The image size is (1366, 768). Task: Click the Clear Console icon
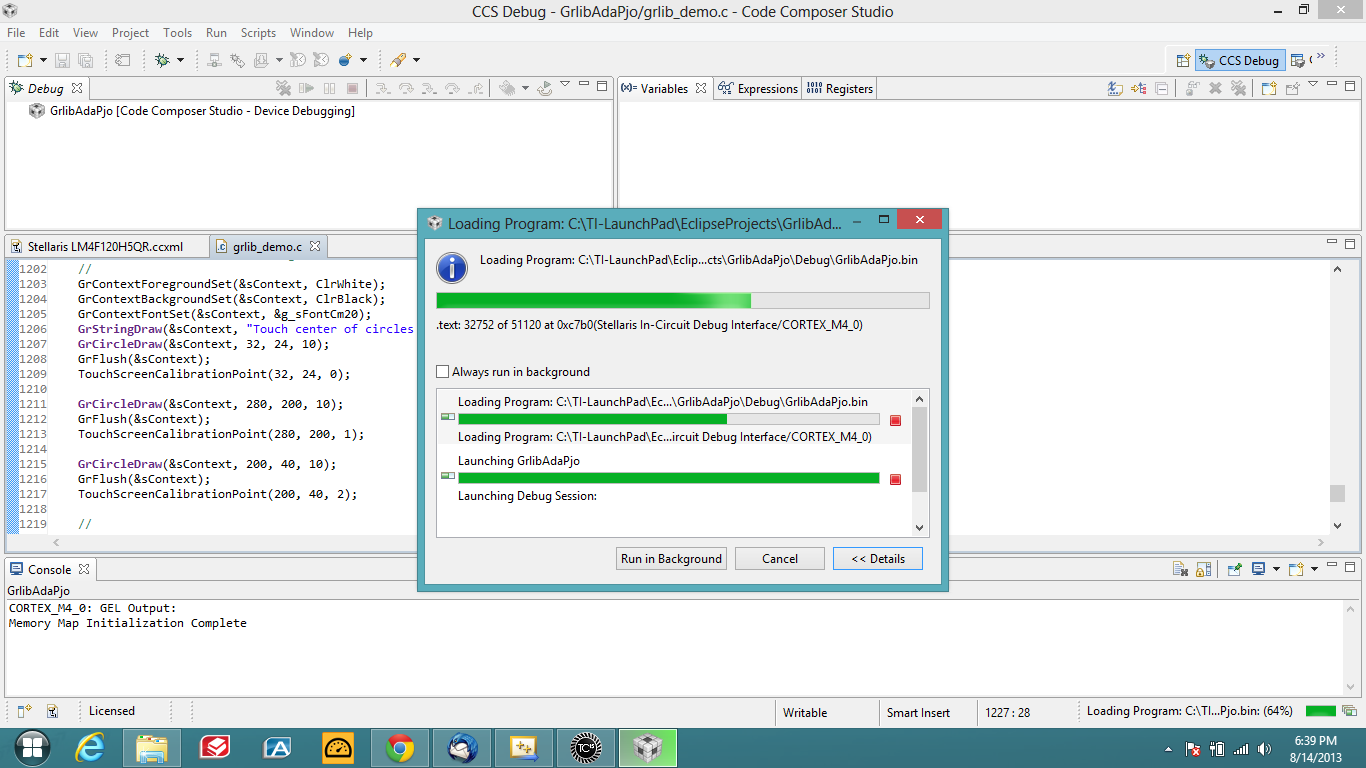(1181, 569)
